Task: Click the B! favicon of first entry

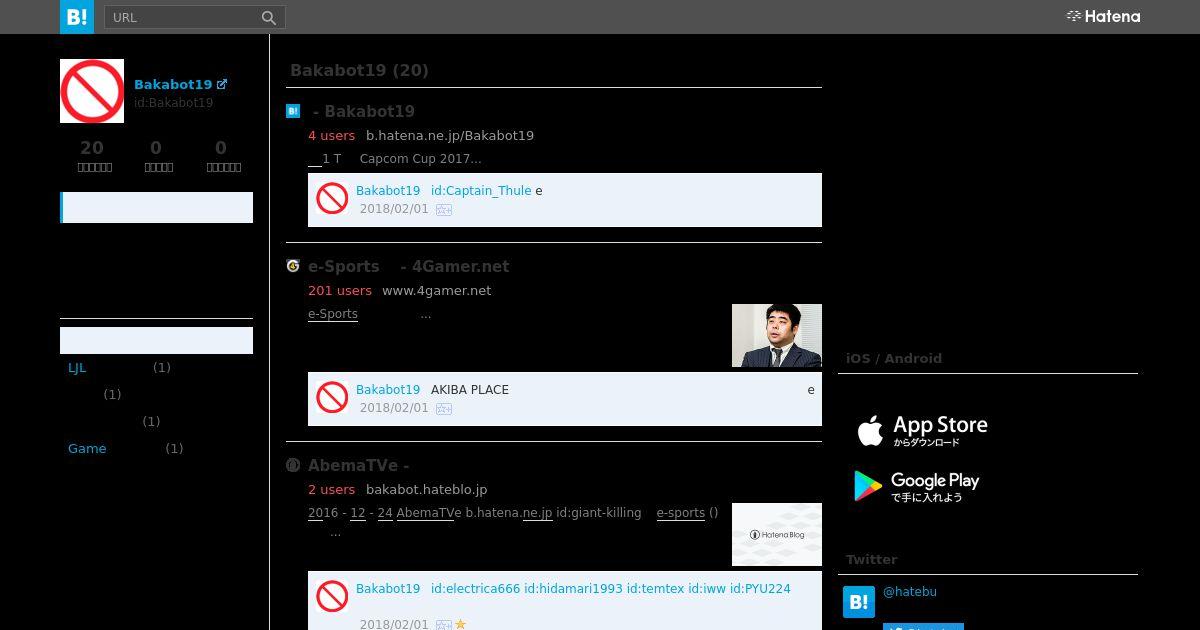Action: (x=293, y=111)
